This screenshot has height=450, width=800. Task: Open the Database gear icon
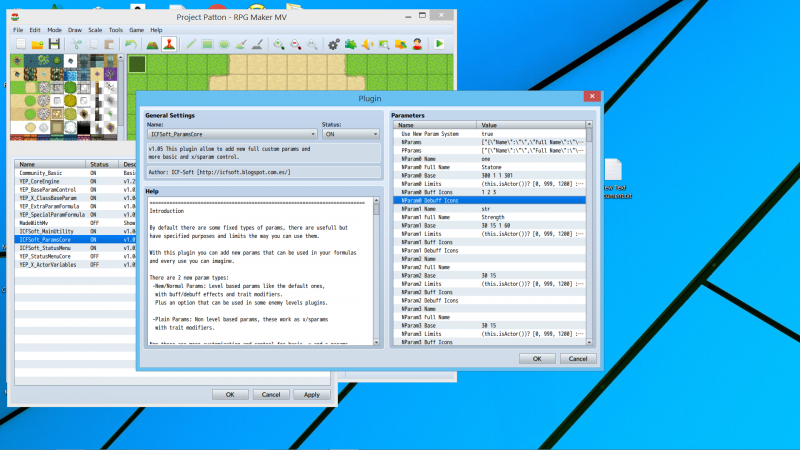[x=334, y=44]
